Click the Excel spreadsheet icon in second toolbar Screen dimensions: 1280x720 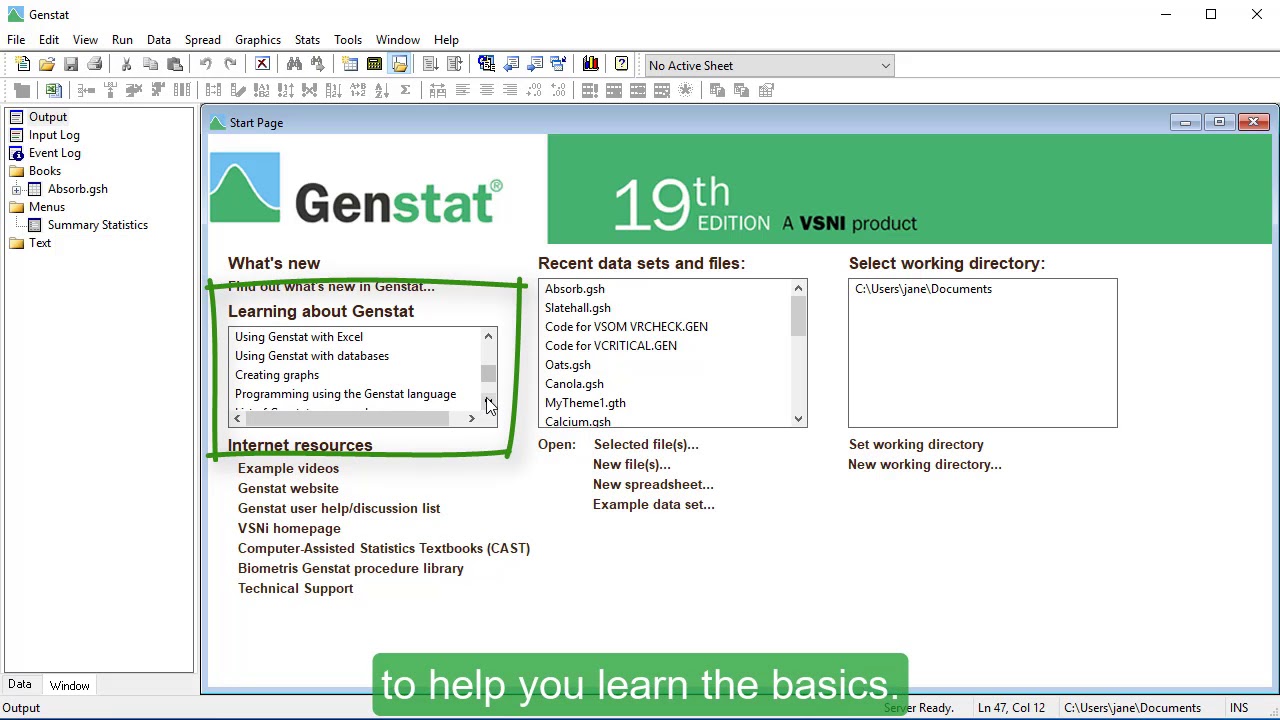[54, 90]
